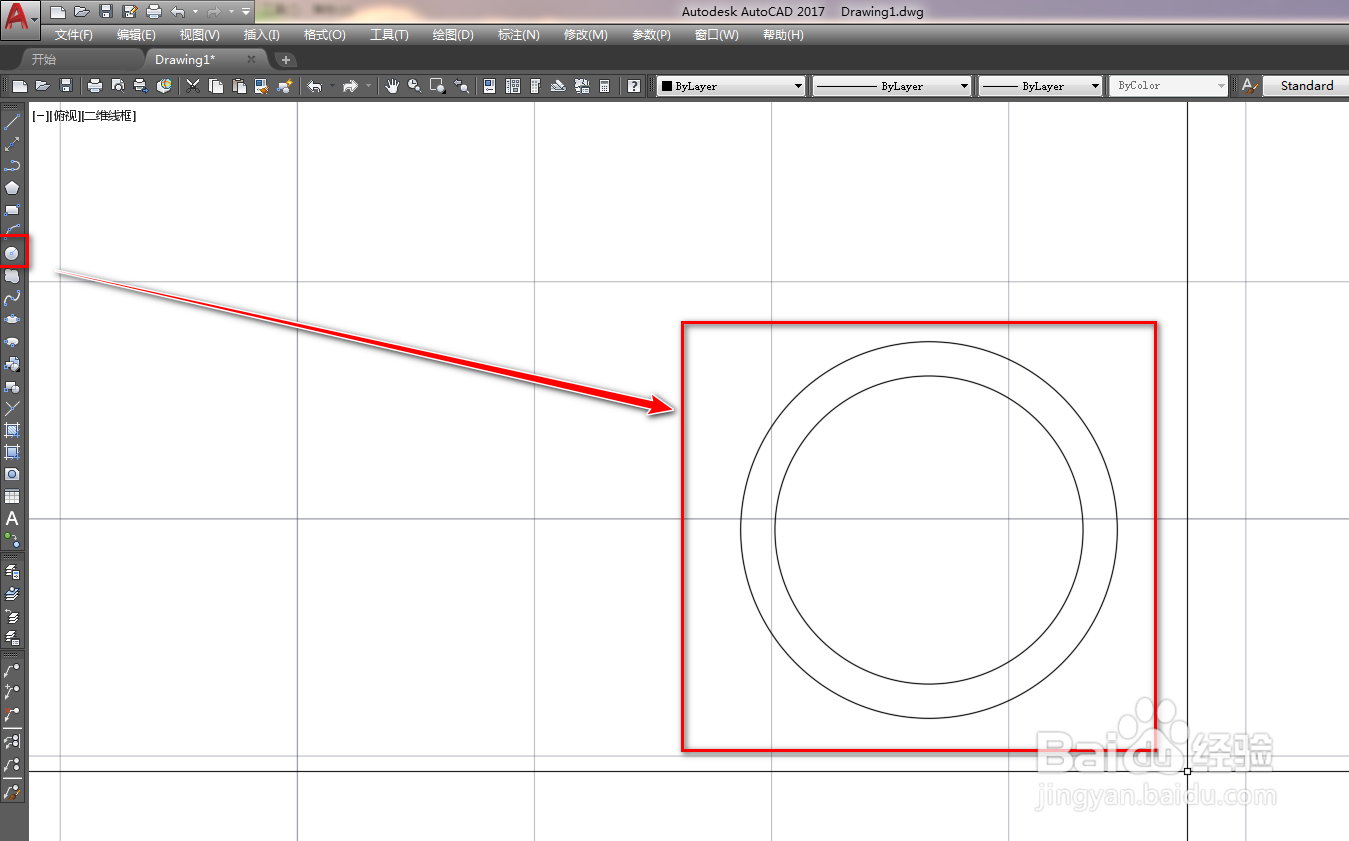Viewport: 1349px width, 841px height.
Task: Select the Table tool
Action: pos(12,496)
